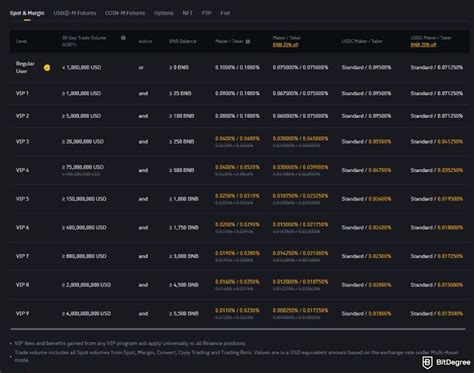
Task: Open the Fiat tab
Action: [x=225, y=13]
